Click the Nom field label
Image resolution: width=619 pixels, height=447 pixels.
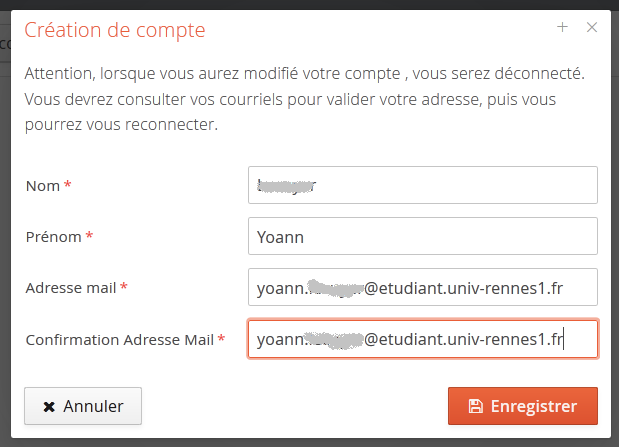tap(42, 185)
